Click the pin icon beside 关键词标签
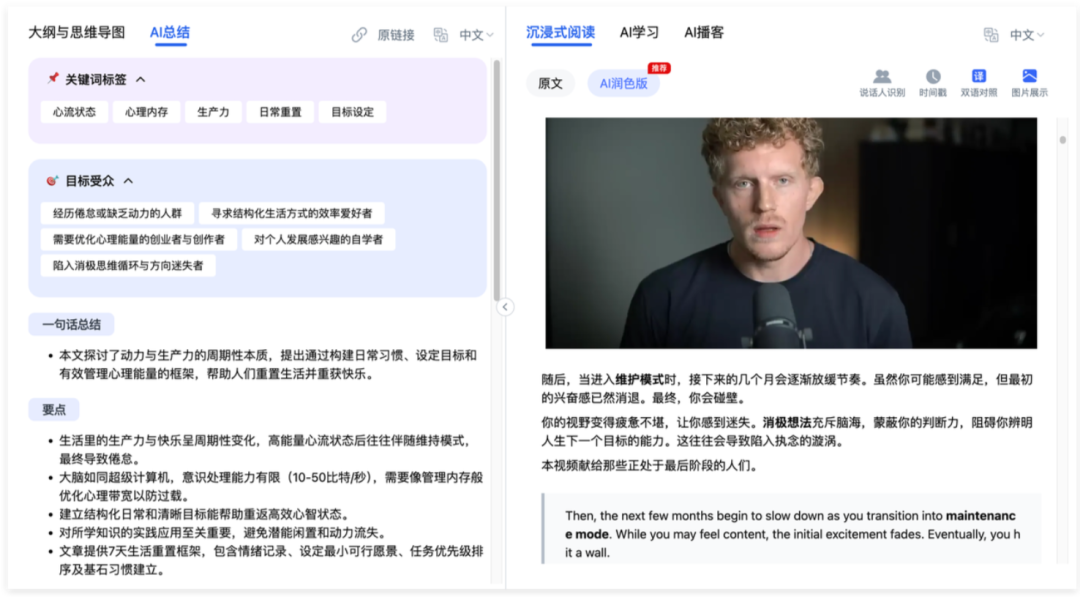This screenshot has width=1080, height=597. point(53,78)
